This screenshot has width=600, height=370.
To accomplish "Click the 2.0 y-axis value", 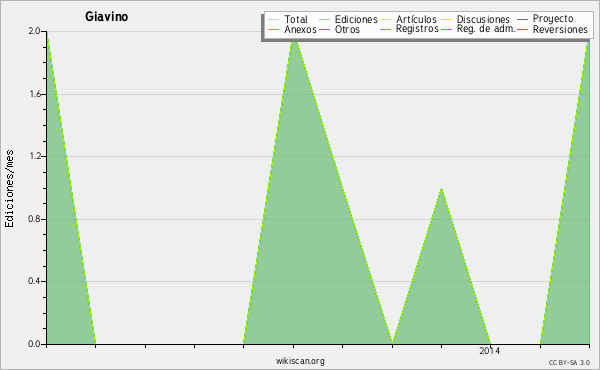I will coord(34,31).
